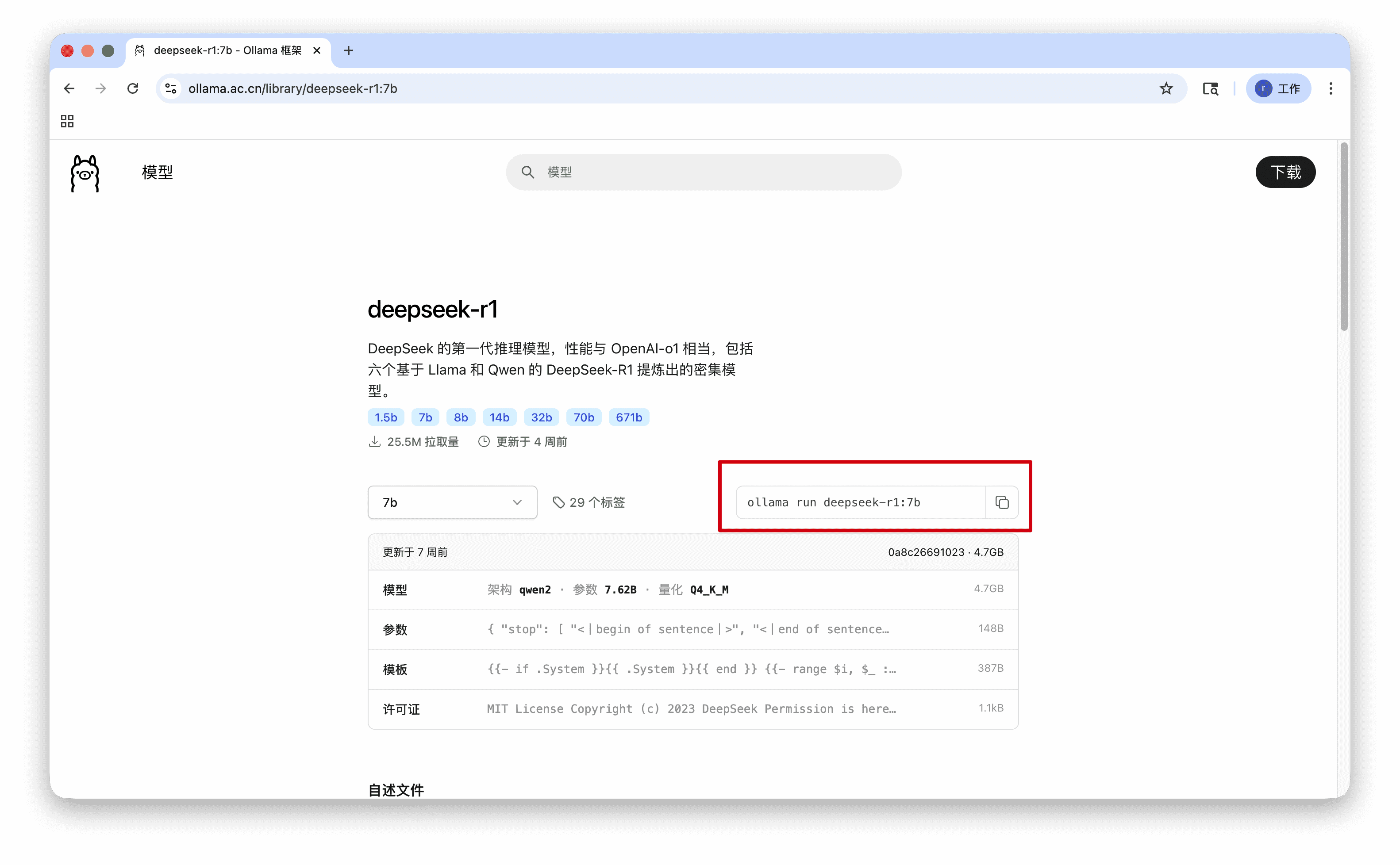Open the Chrome three-dot menu
The image size is (1400, 865).
(x=1331, y=89)
